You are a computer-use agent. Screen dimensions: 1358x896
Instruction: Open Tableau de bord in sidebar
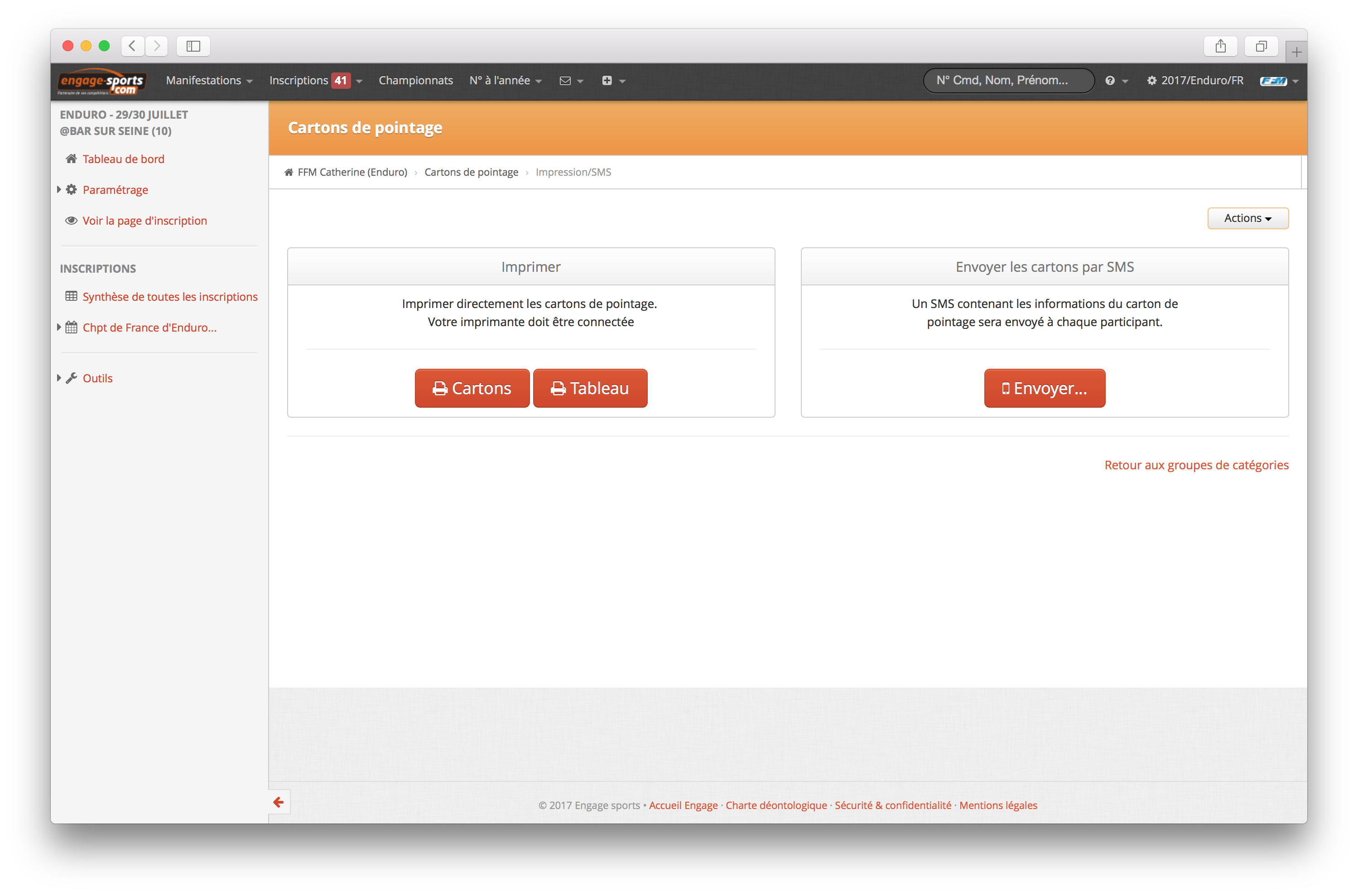coord(123,159)
